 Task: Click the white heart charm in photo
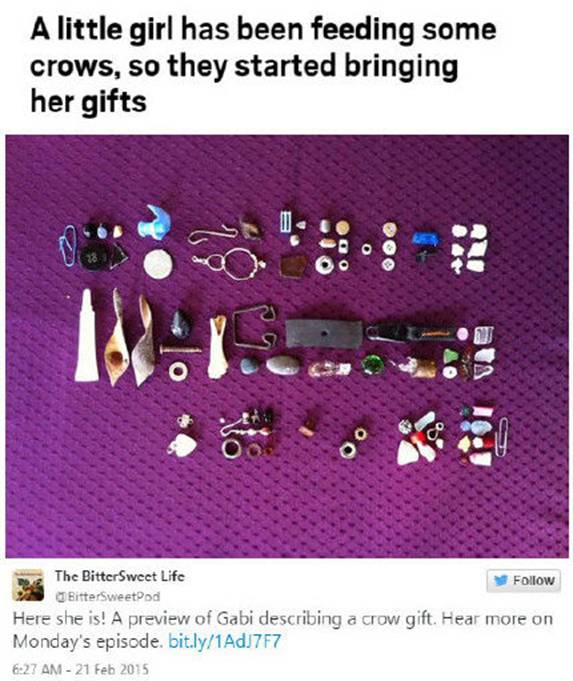click(183, 446)
